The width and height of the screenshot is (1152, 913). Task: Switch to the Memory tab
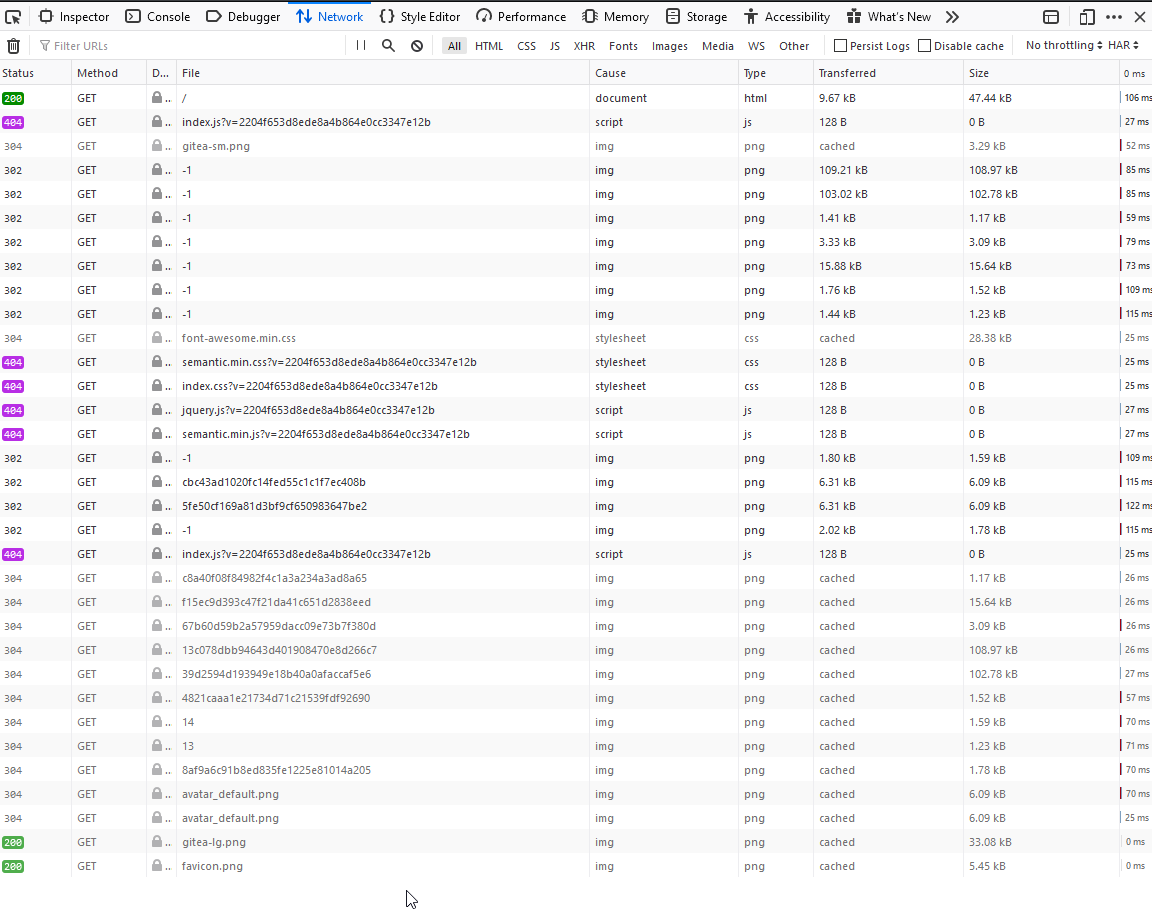pyautogui.click(x=616, y=16)
